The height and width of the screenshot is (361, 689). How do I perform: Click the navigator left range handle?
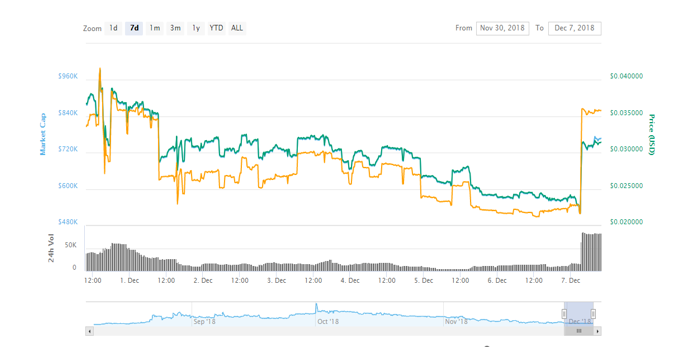(564, 314)
